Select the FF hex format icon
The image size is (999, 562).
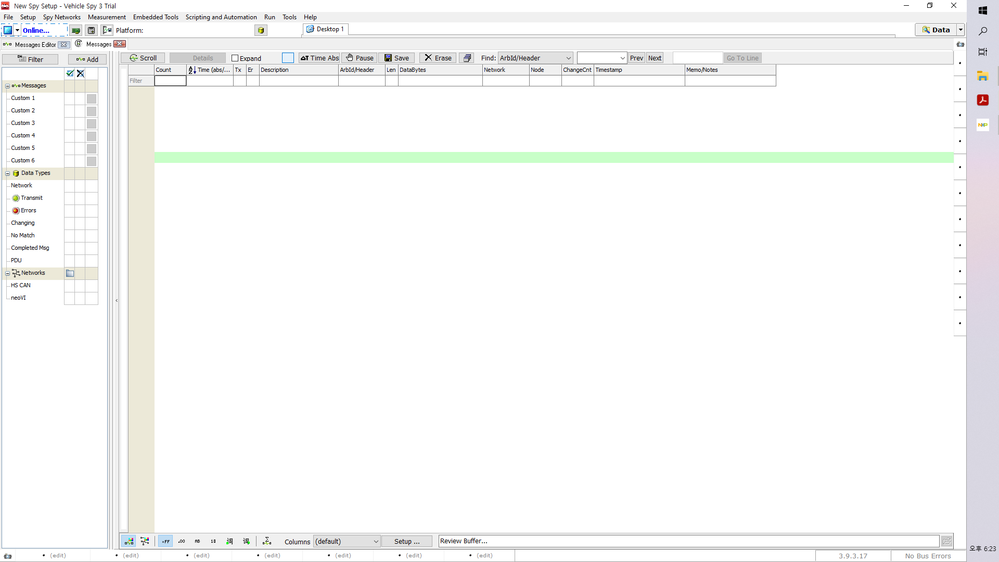coord(165,541)
